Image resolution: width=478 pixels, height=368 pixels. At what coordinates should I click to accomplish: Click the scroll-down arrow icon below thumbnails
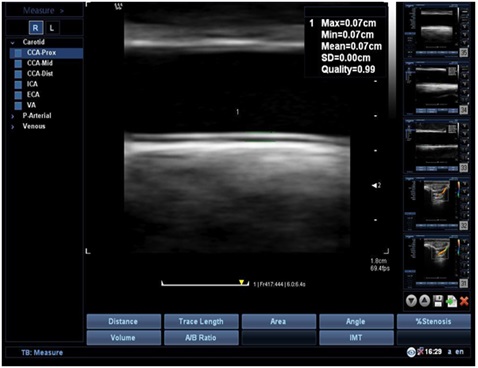[411, 301]
